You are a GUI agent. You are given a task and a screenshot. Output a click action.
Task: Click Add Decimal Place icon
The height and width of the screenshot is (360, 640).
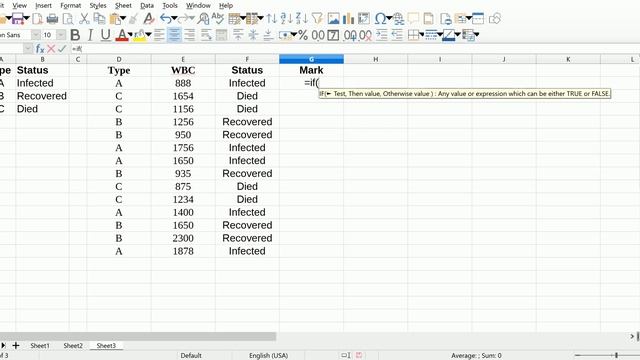[350, 36]
